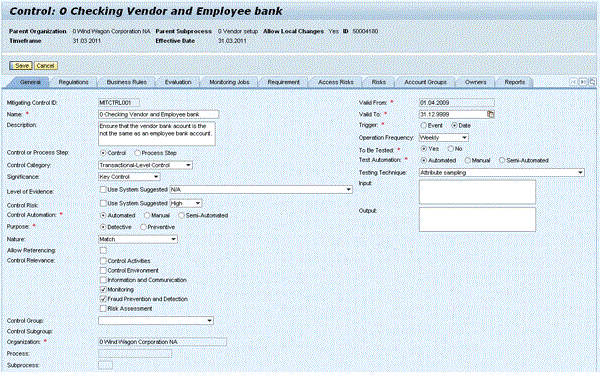Select the Process Step radio button
Image resolution: width=600 pixels, height=372 pixels.
click(x=137, y=153)
